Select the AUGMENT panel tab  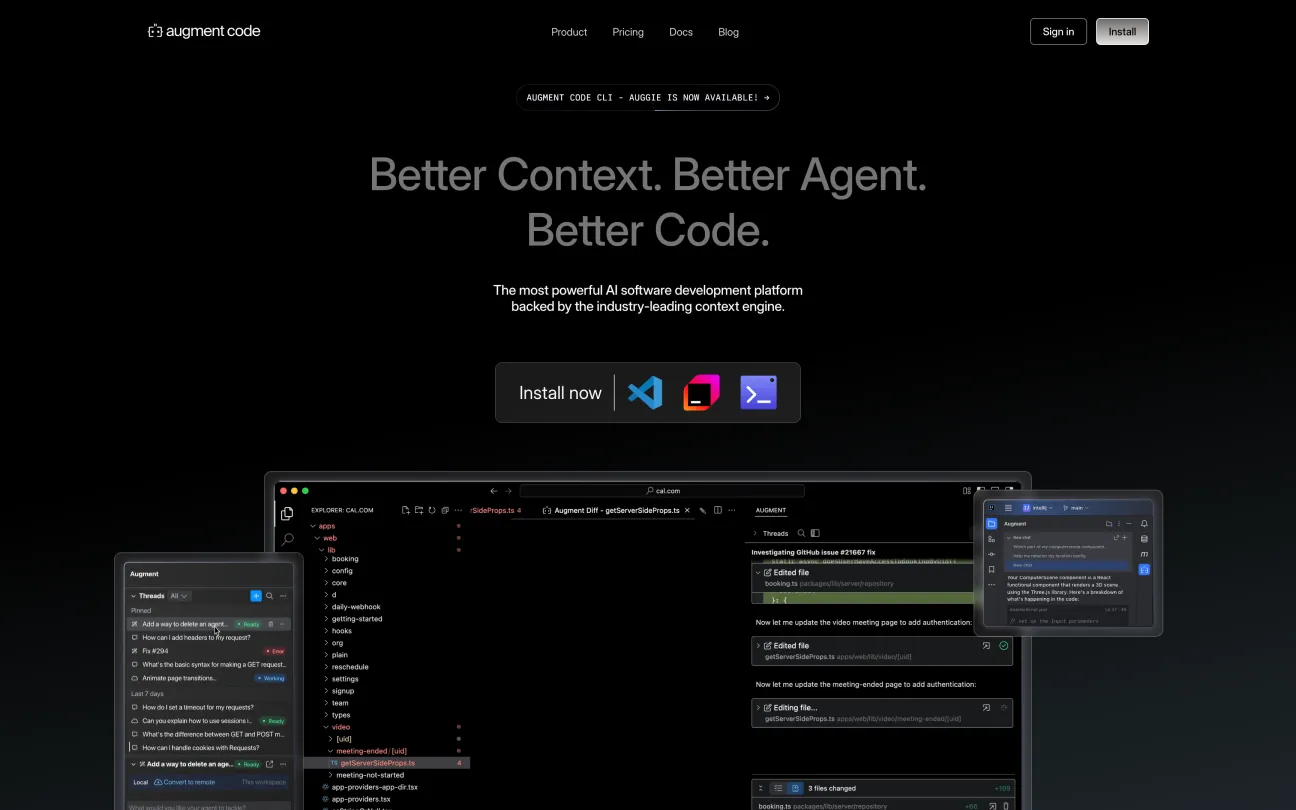tap(771, 510)
